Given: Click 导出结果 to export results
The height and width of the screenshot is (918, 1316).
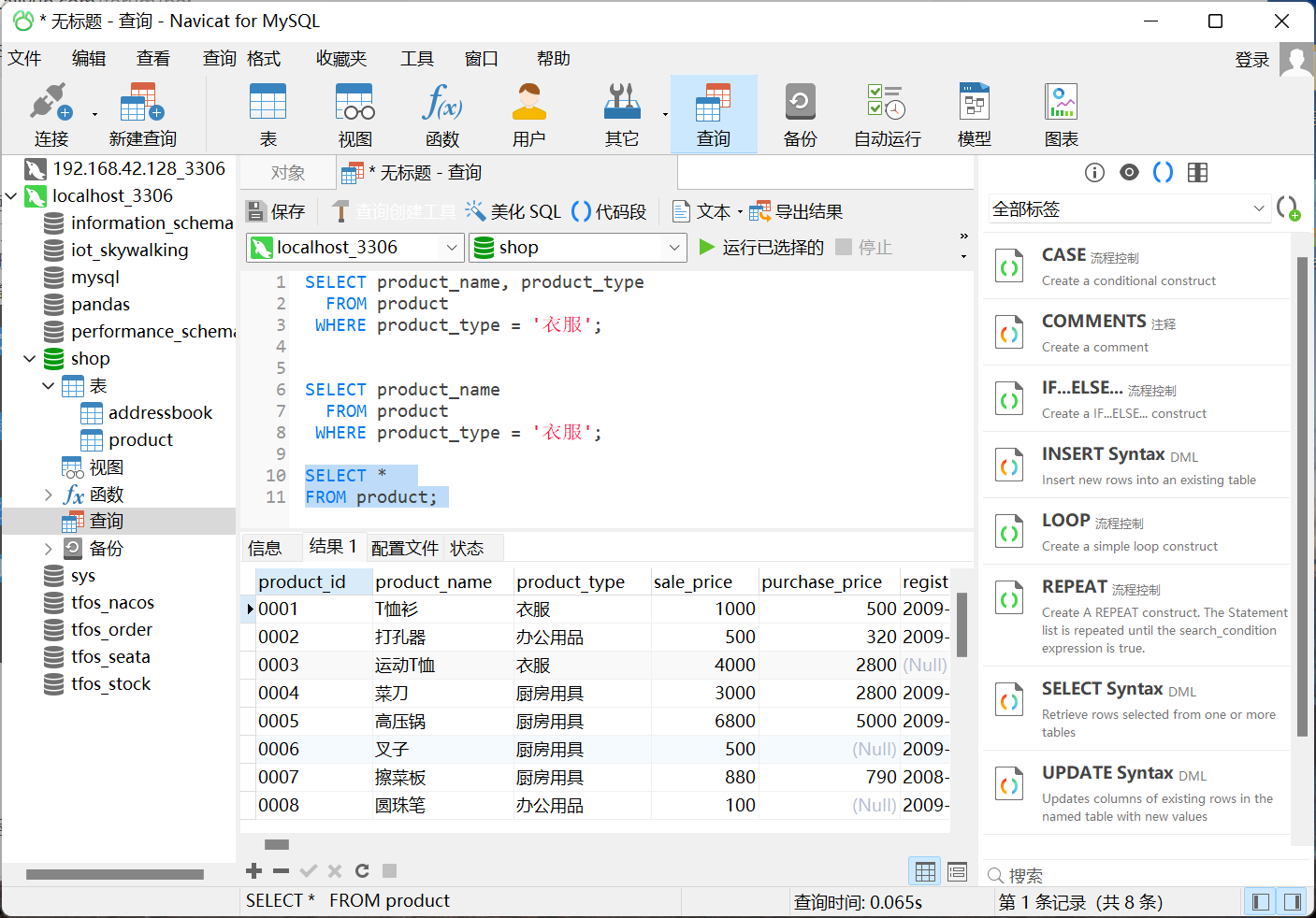Looking at the screenshot, I should pyautogui.click(x=796, y=211).
